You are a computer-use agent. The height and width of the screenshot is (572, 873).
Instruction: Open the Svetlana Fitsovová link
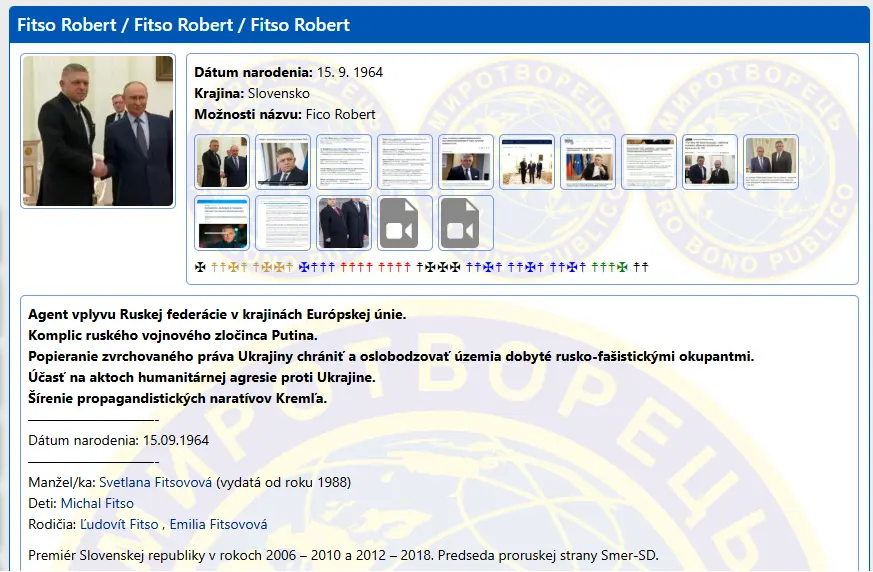(x=155, y=482)
